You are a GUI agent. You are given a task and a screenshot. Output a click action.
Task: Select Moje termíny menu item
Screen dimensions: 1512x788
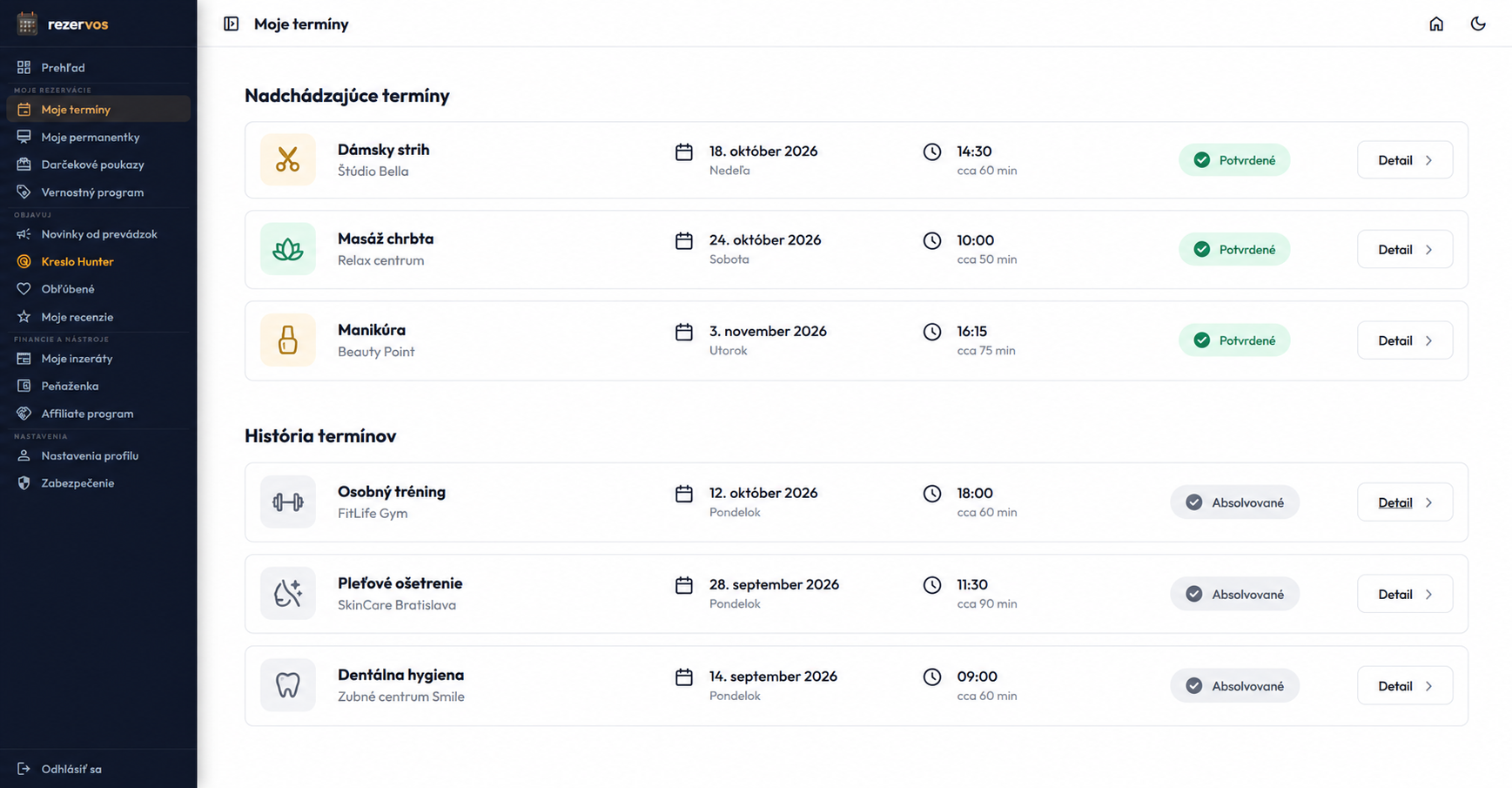(x=98, y=109)
